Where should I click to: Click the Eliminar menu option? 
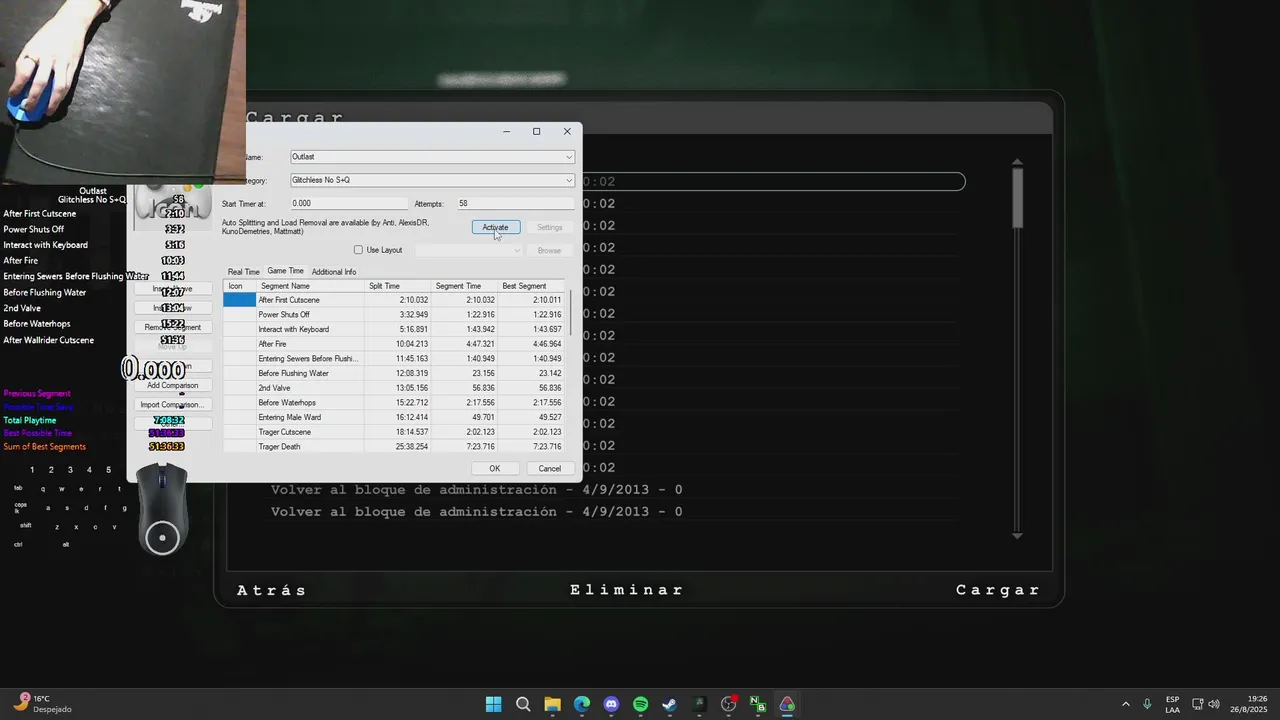pos(627,590)
